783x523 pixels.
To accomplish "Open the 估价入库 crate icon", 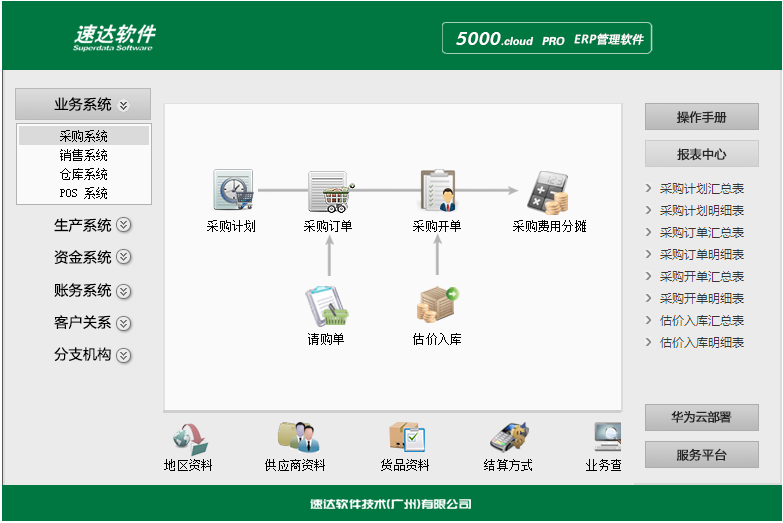I will tap(437, 304).
